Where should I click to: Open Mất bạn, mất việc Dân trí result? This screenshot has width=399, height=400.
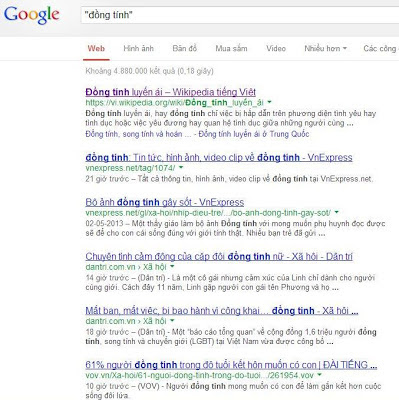click(222, 311)
